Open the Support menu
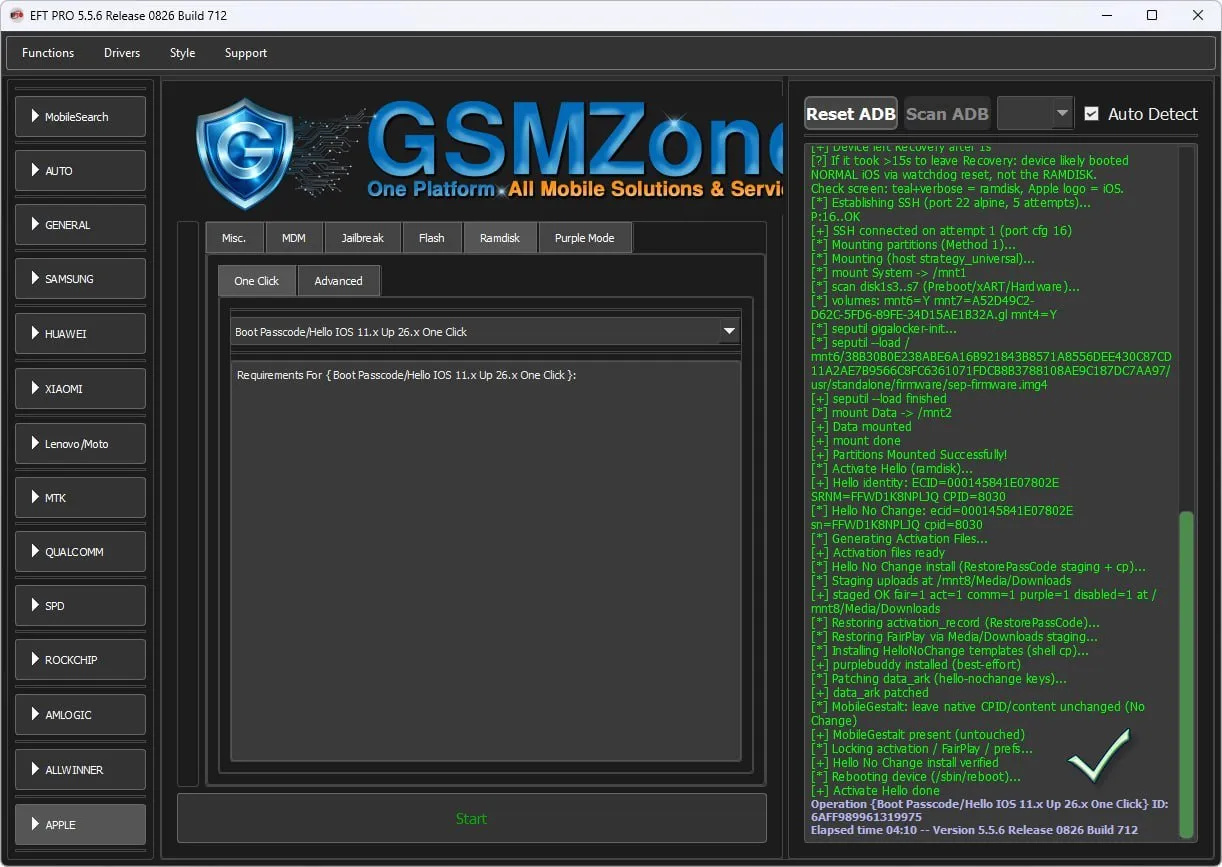Viewport: 1222px width, 867px height. click(246, 53)
